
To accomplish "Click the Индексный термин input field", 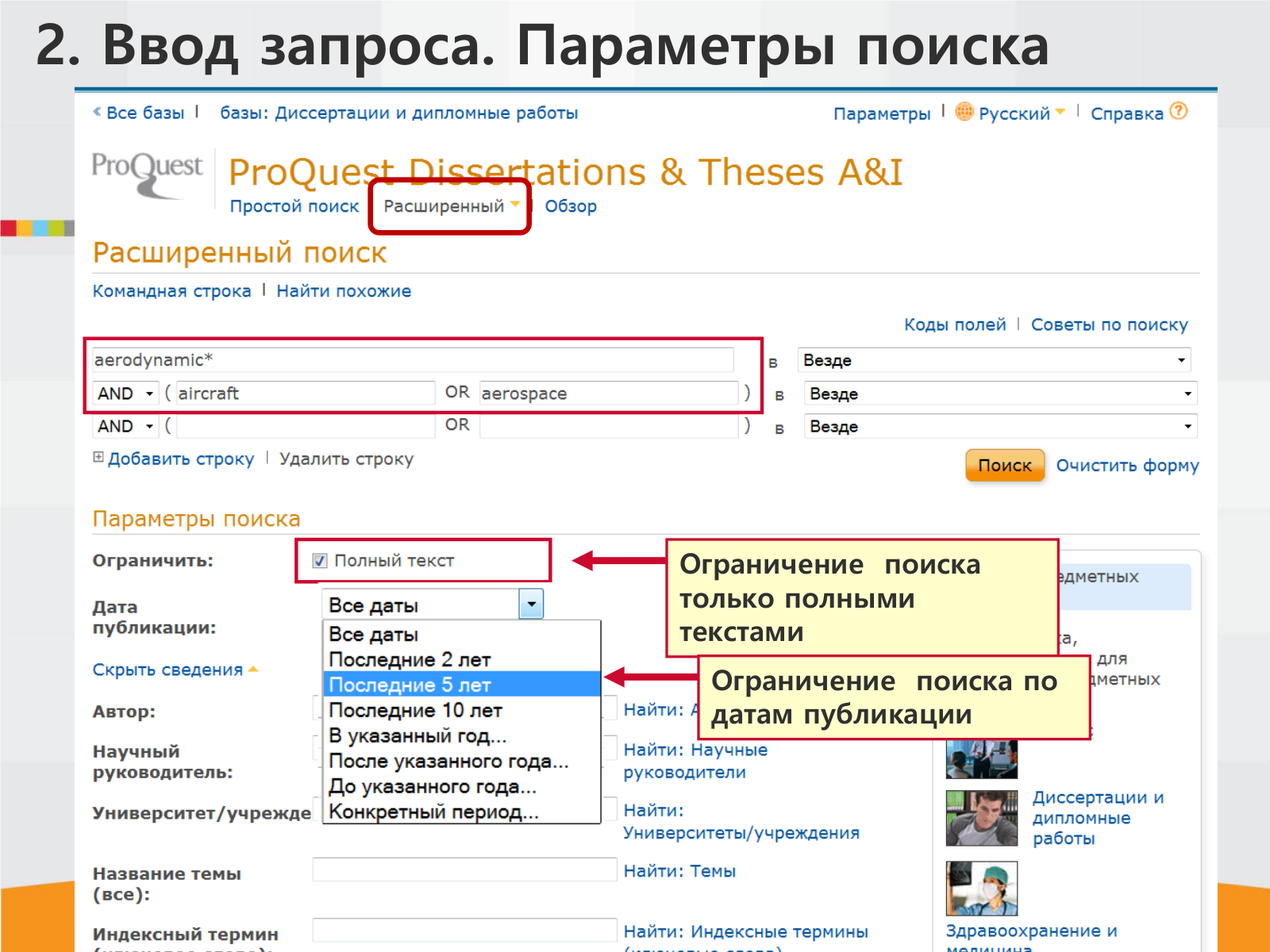I will [464, 931].
